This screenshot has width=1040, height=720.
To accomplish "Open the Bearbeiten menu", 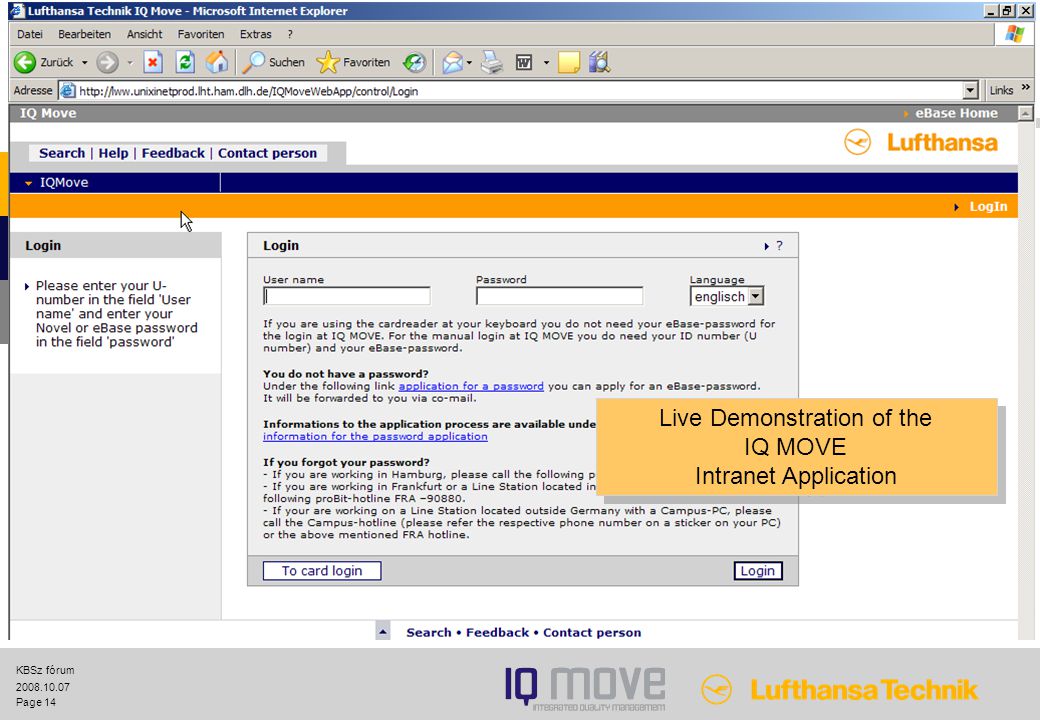I will (x=84, y=34).
